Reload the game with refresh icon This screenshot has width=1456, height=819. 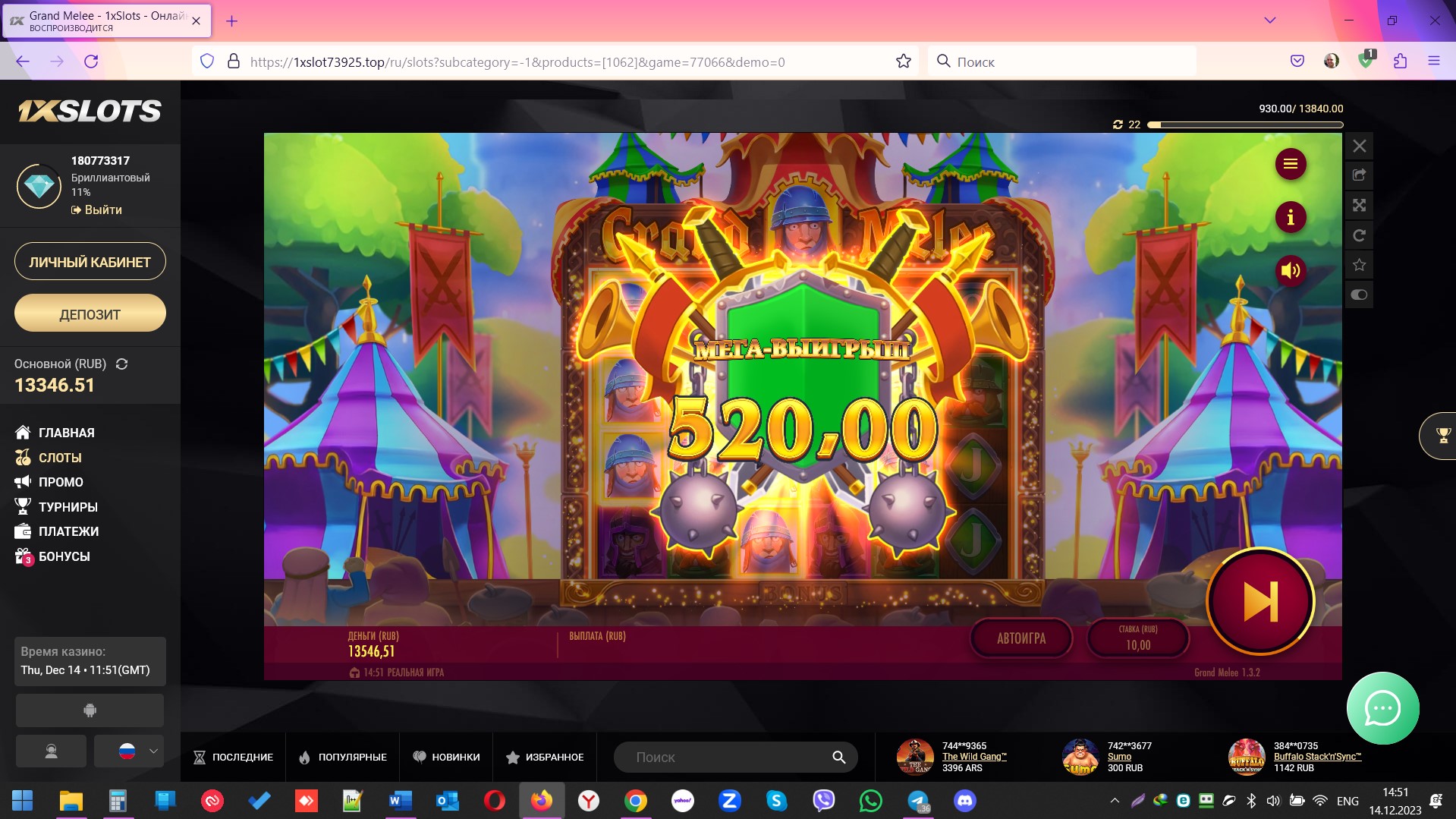pyautogui.click(x=1359, y=235)
